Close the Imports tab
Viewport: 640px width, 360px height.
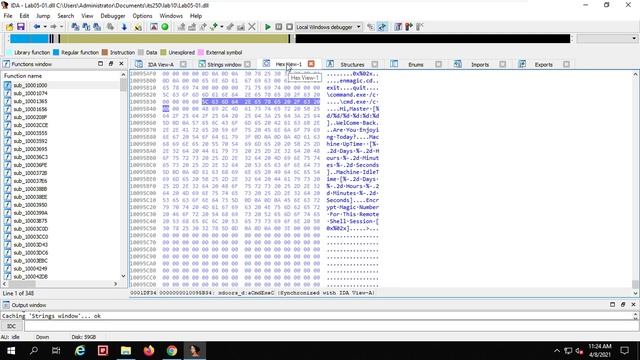click(502, 64)
